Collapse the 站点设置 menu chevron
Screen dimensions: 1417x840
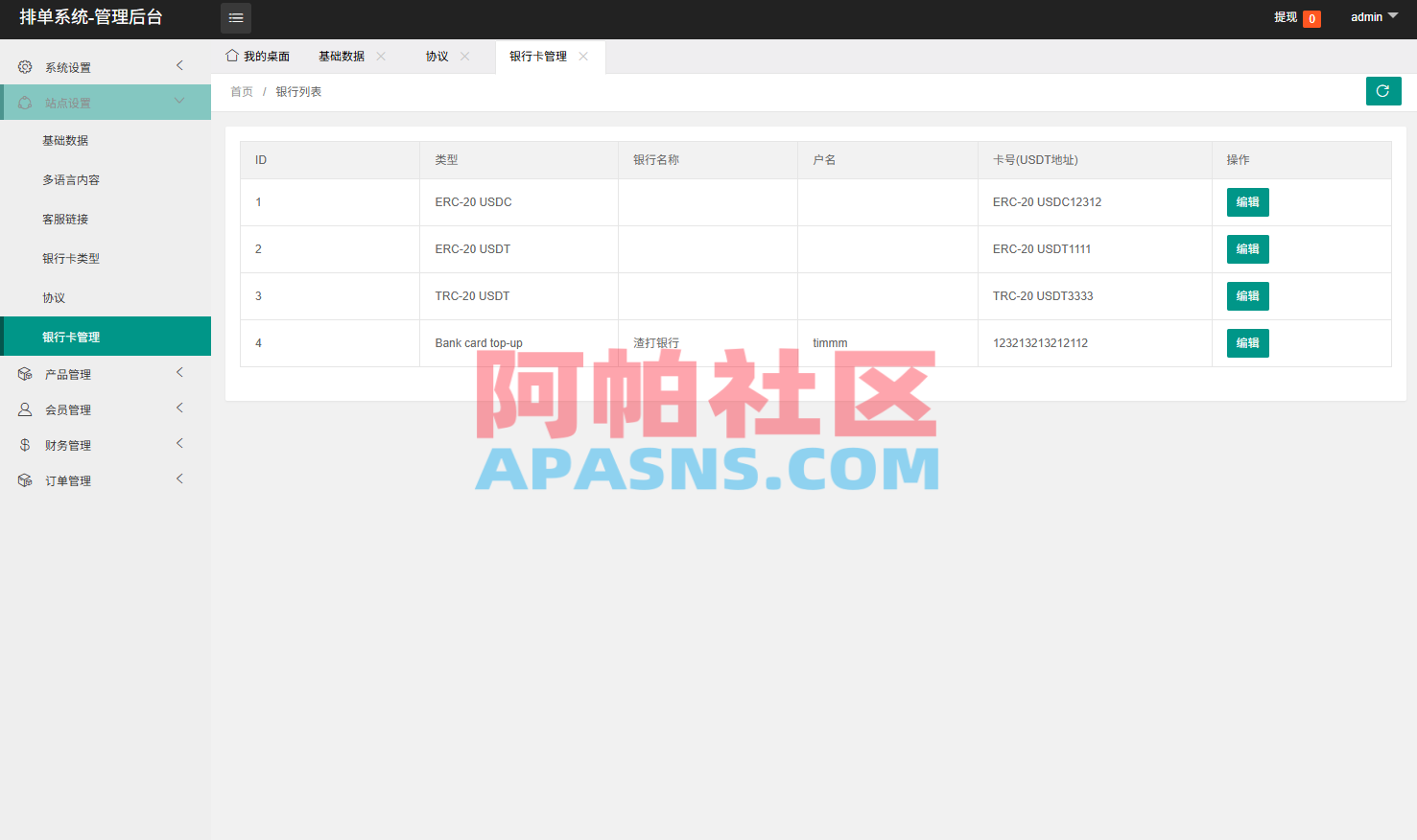point(179,101)
